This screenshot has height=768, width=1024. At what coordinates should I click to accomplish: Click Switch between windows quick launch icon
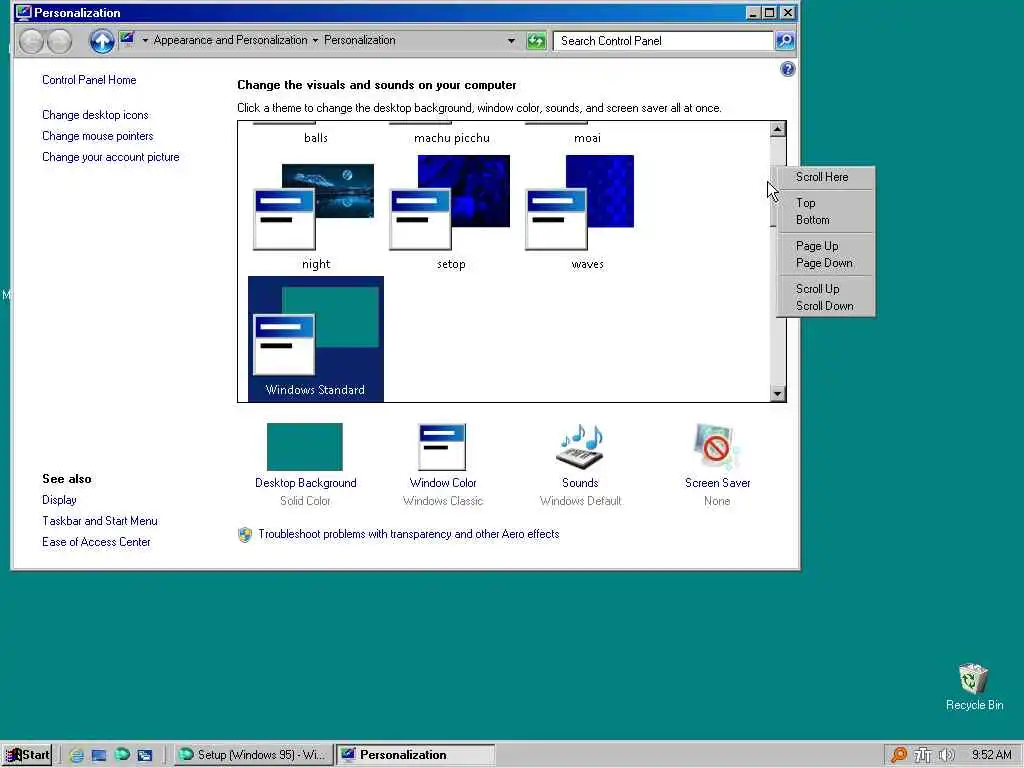coord(144,755)
